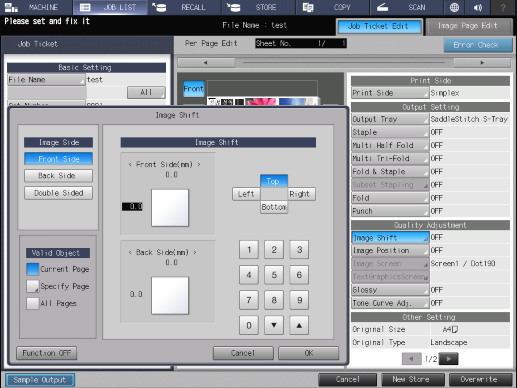Click keypad digit 7
Image resolution: width=517 pixels, height=388 pixels.
coord(249,300)
